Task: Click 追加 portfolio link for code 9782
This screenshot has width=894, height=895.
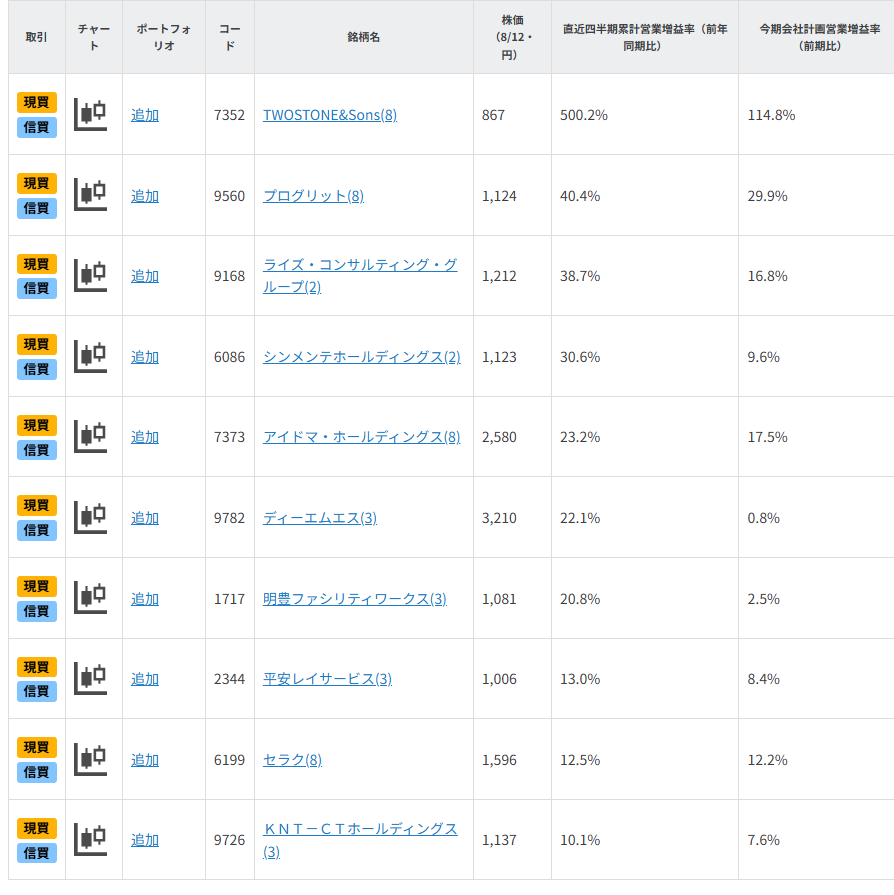Action: 145,518
